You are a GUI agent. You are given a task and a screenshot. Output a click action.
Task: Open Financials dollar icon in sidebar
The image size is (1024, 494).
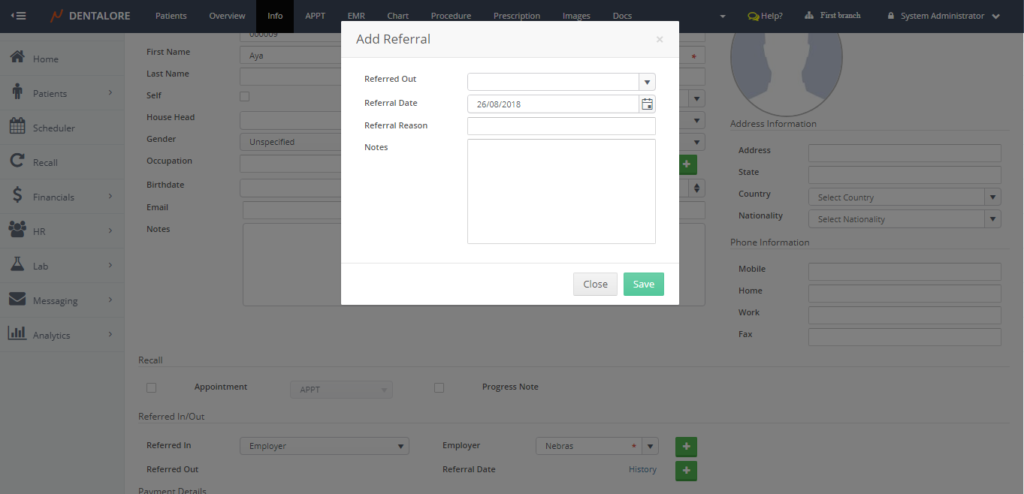click(17, 196)
